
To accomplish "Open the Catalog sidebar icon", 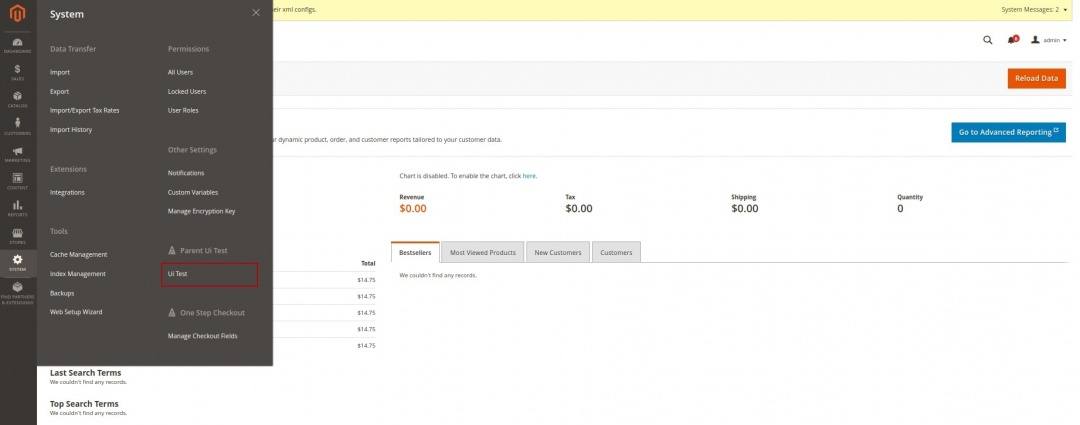I will [x=17, y=100].
